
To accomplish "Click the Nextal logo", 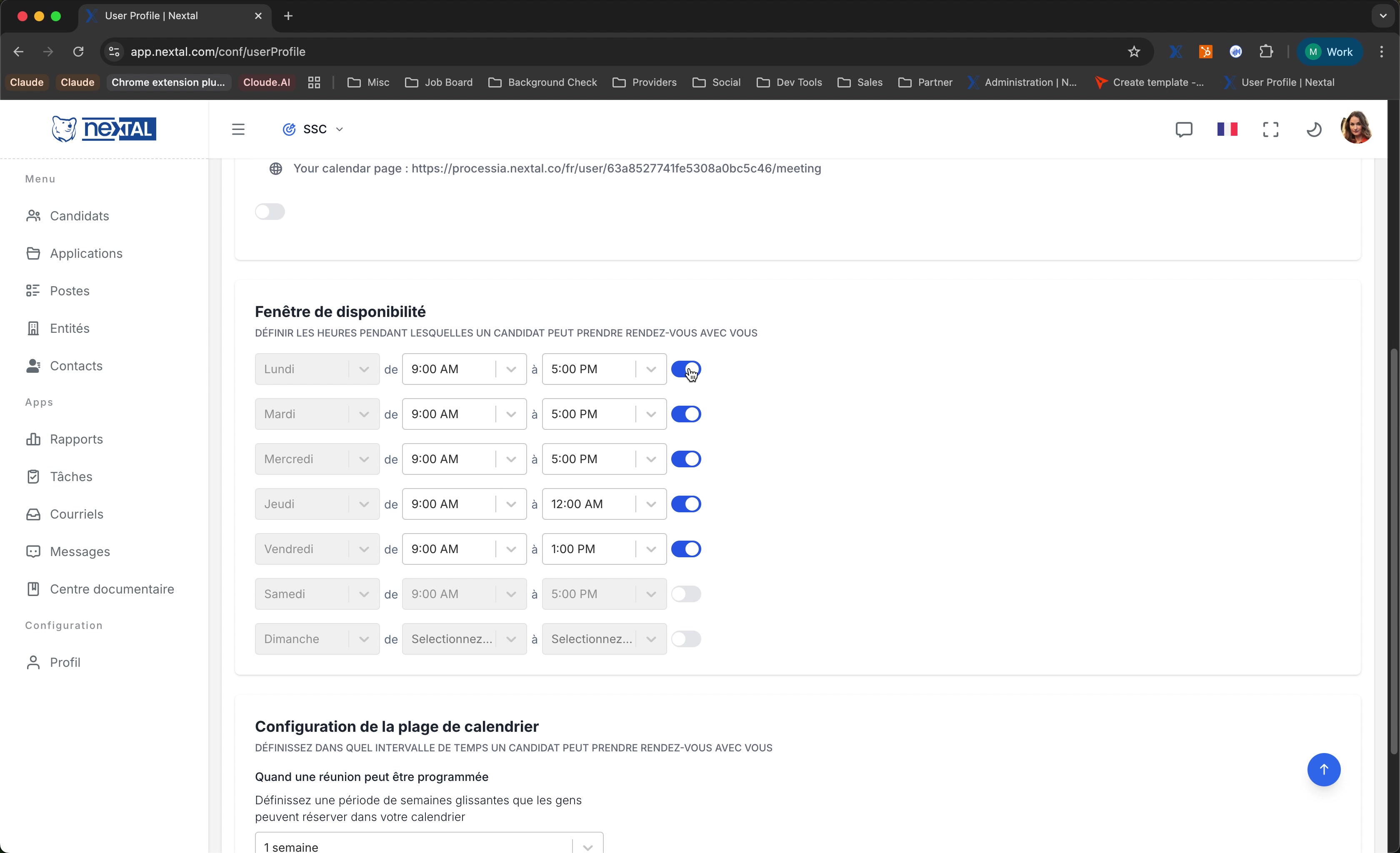I will click(104, 129).
